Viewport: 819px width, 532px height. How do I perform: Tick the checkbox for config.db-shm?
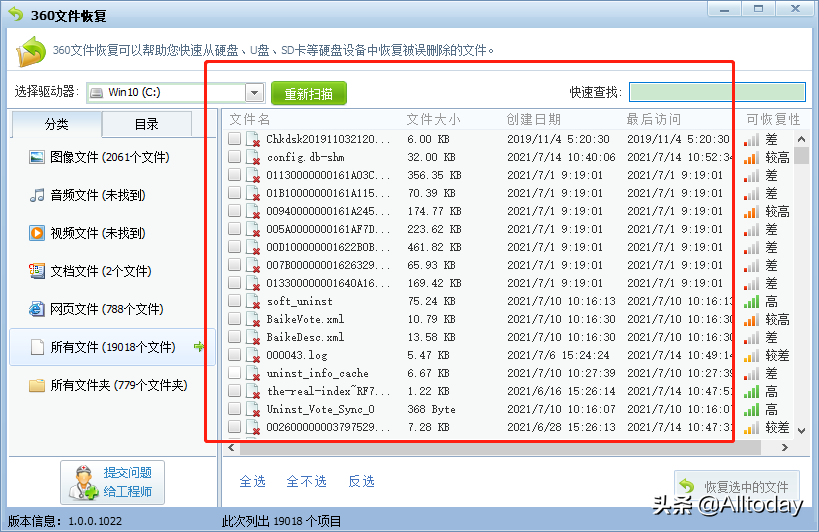[x=235, y=156]
